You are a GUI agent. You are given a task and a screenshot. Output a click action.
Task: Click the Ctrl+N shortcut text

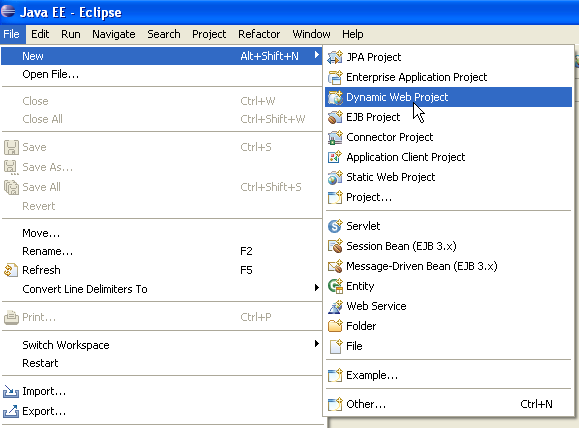pyautogui.click(x=536, y=404)
